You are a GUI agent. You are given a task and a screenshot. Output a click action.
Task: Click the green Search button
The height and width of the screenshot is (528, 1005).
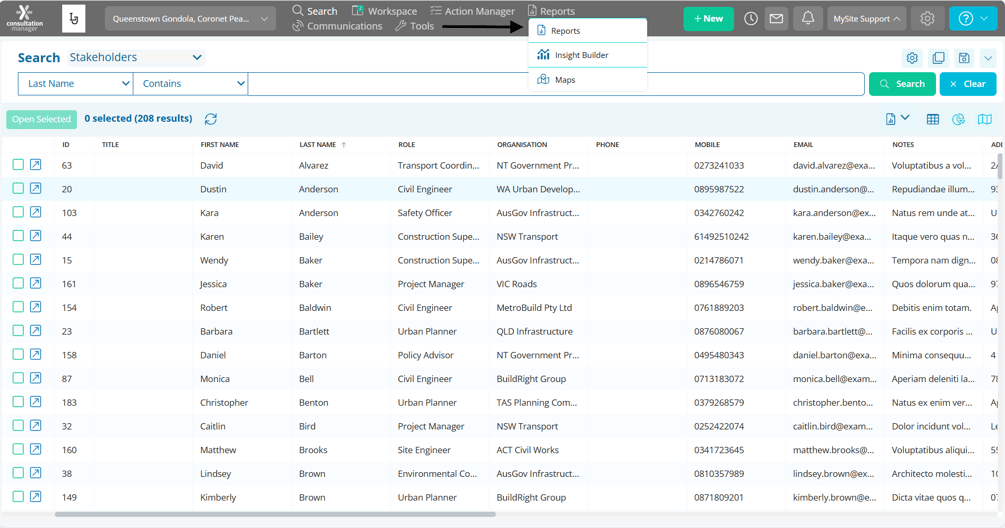[x=902, y=84]
